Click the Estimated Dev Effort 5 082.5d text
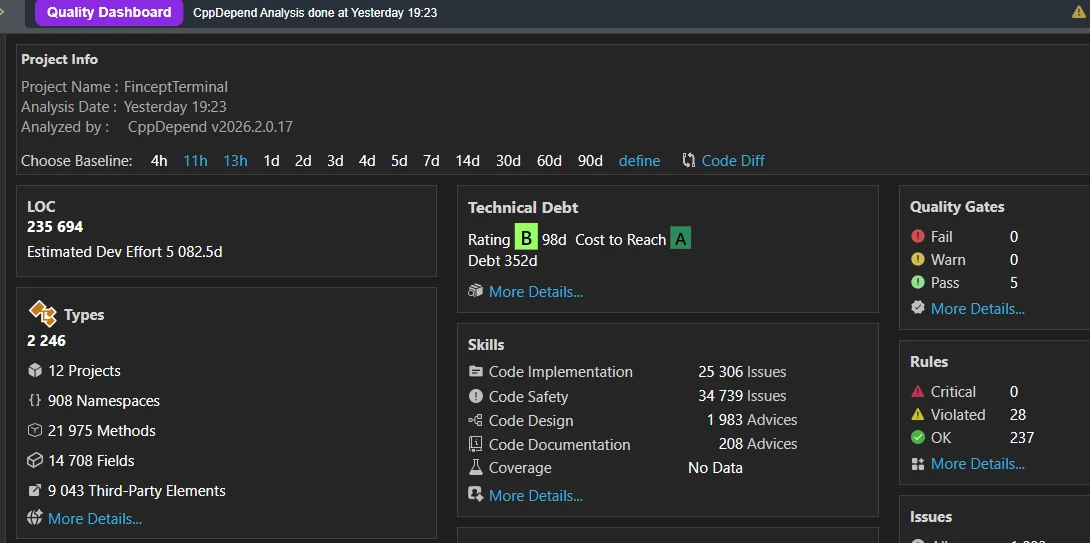Screen dimensions: 1090x543 (x=124, y=252)
